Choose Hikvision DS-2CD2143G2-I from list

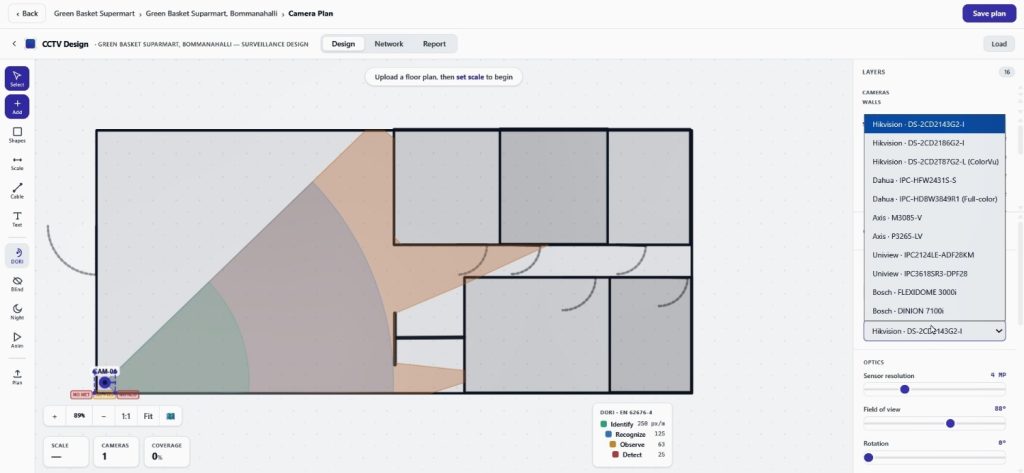935,124
